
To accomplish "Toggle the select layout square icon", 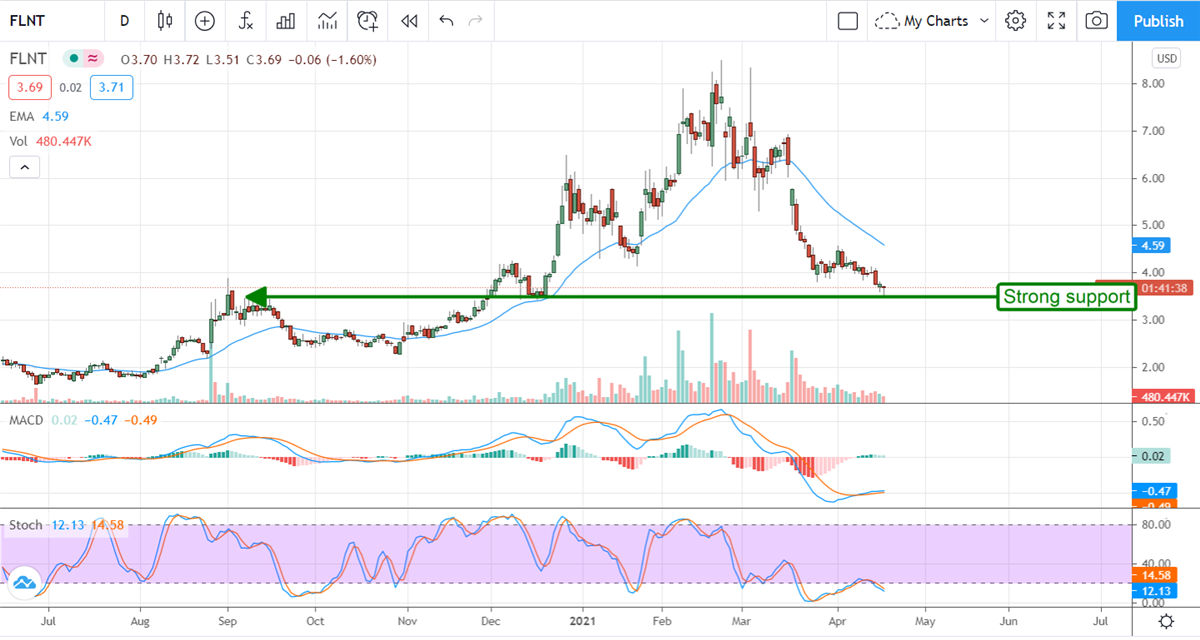I will pos(848,20).
